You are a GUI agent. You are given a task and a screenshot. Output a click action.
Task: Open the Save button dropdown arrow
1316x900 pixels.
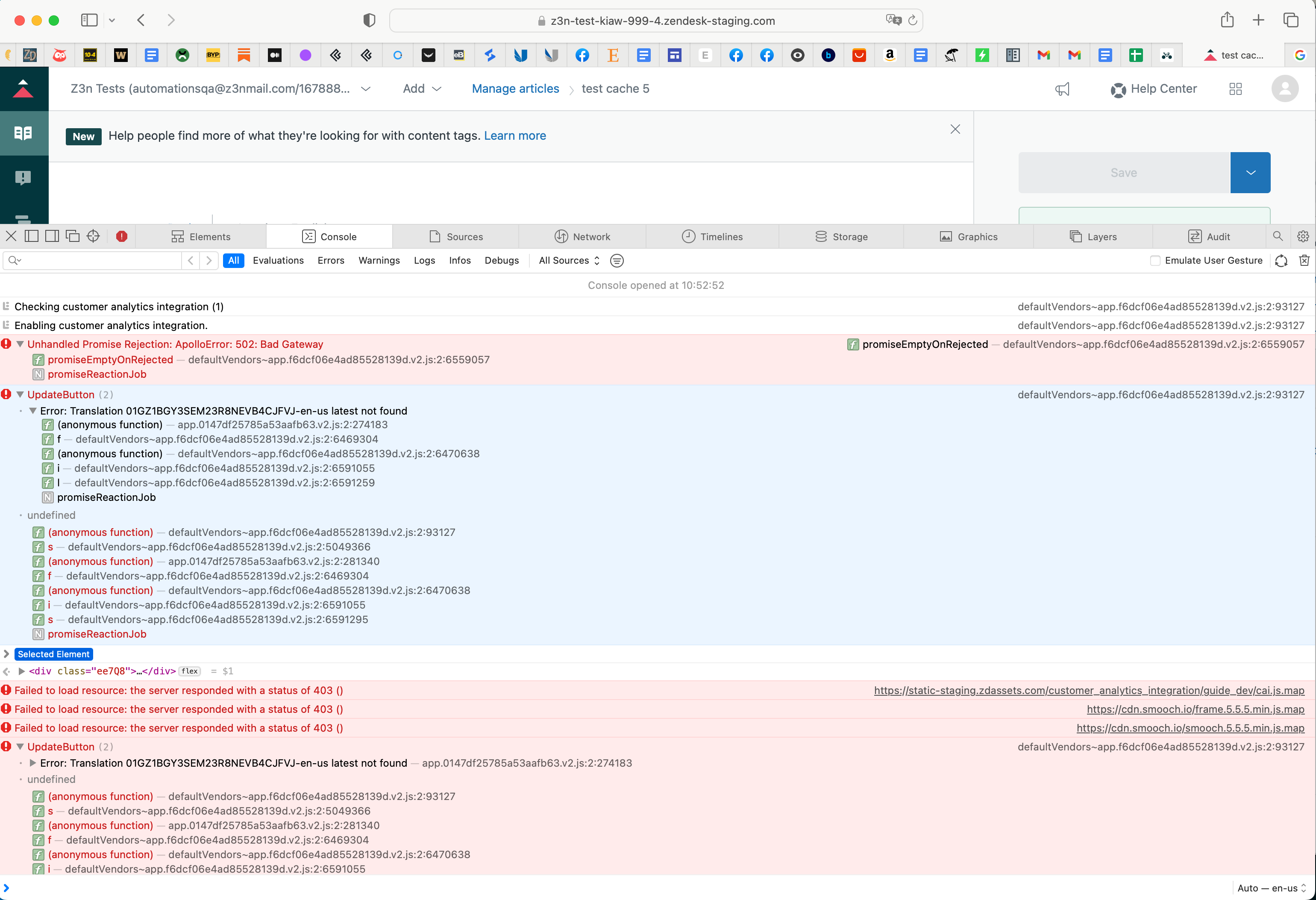[1250, 173]
